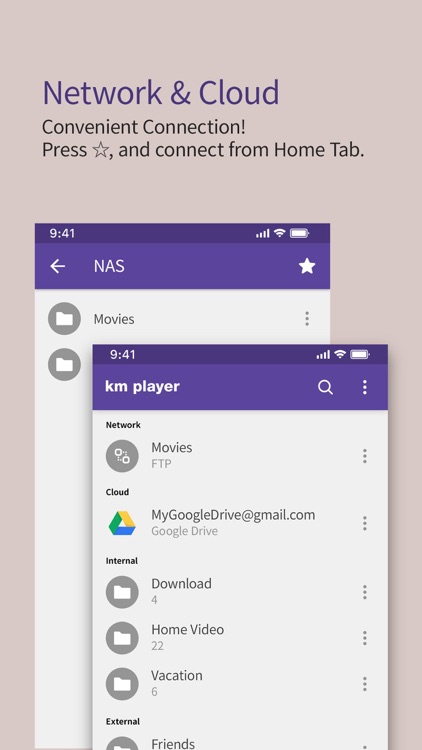The image size is (422, 750).
Task: Open the FTP Movies network icon
Action: pos(122,456)
